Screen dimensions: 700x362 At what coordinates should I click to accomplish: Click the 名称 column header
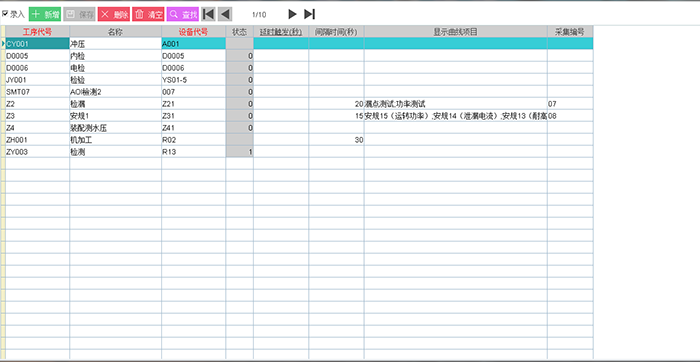116,32
